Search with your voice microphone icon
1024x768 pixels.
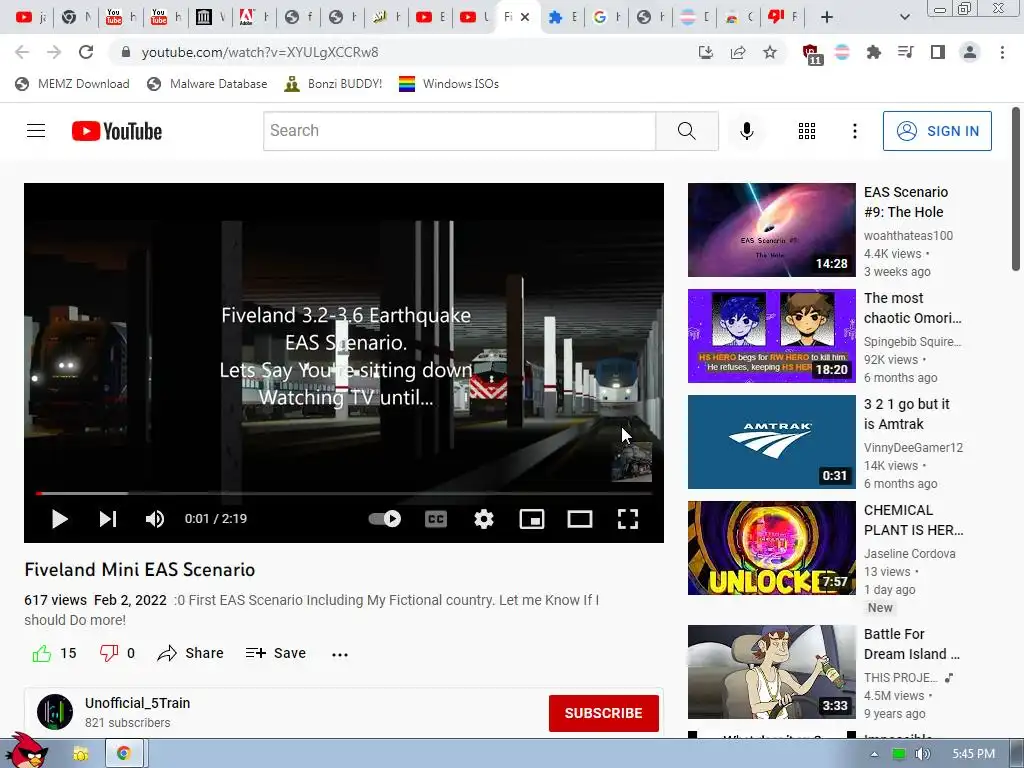(746, 131)
